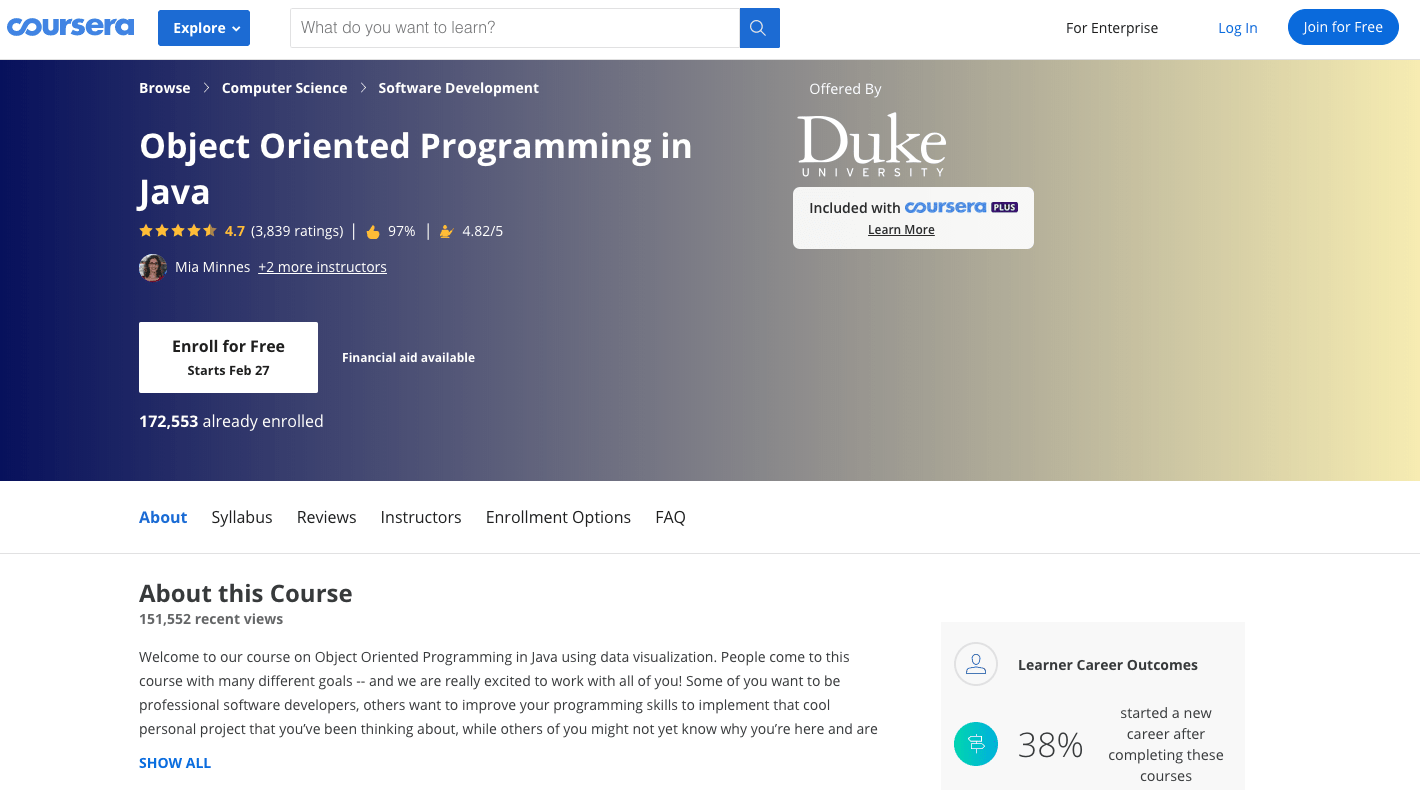Screen dimensions: 1420x790
Task: Open the Reviews tab
Action: [326, 517]
